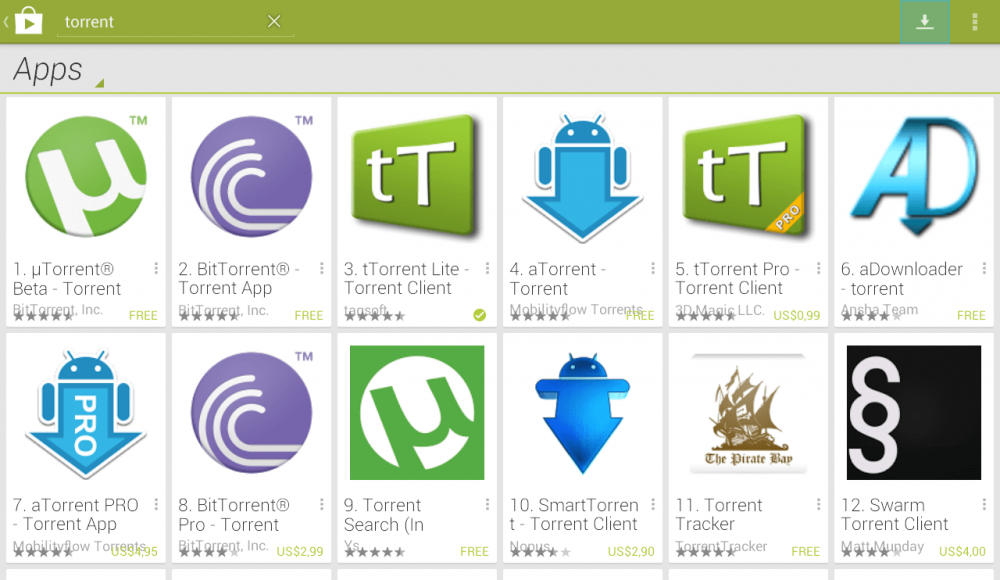Select title '10. SmartTorrent - Torrent Client'
The image size is (1000, 580).
pyautogui.click(x=574, y=515)
